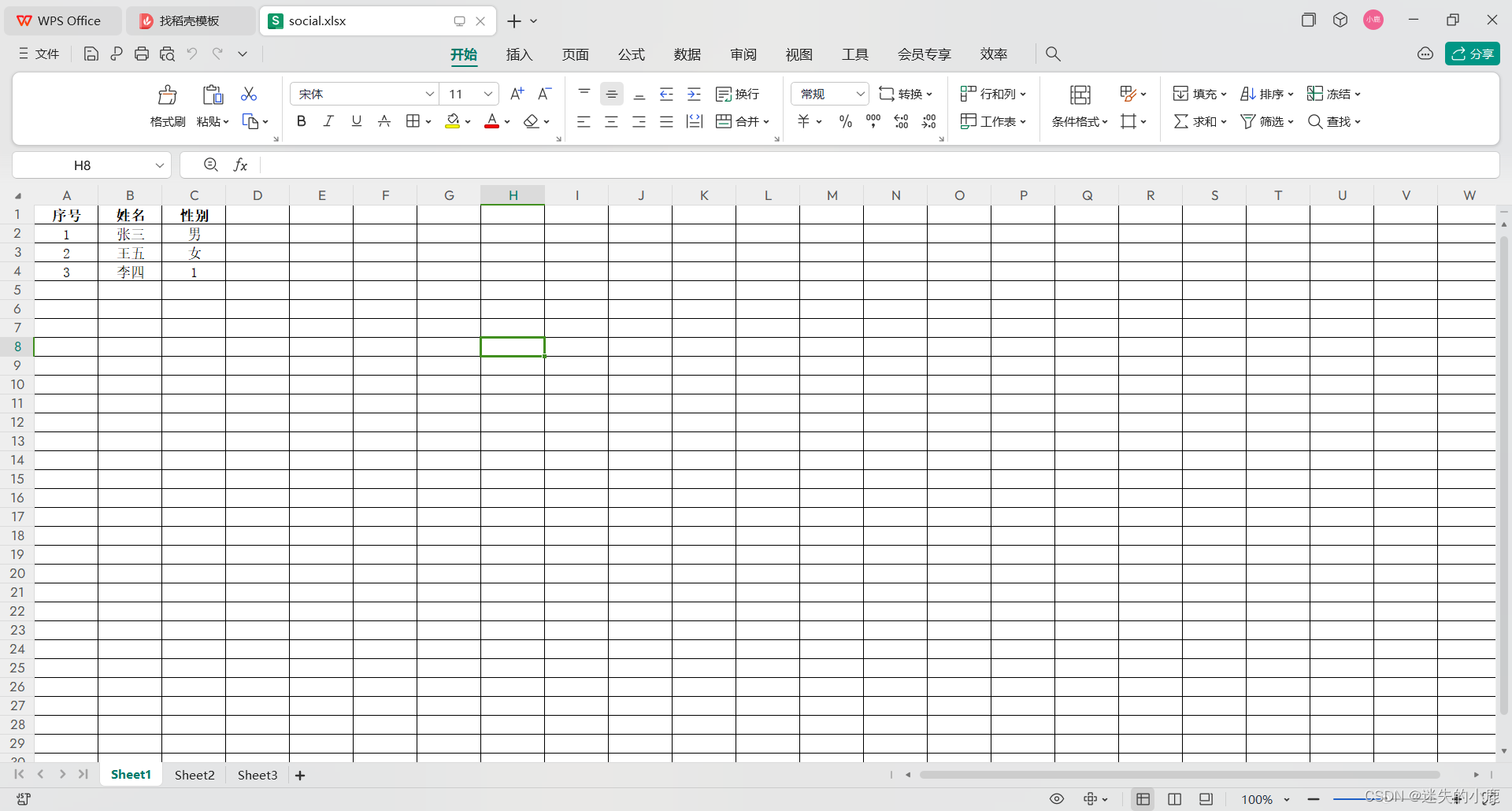Toggle Bold formatting
1512x811 pixels.
click(302, 121)
